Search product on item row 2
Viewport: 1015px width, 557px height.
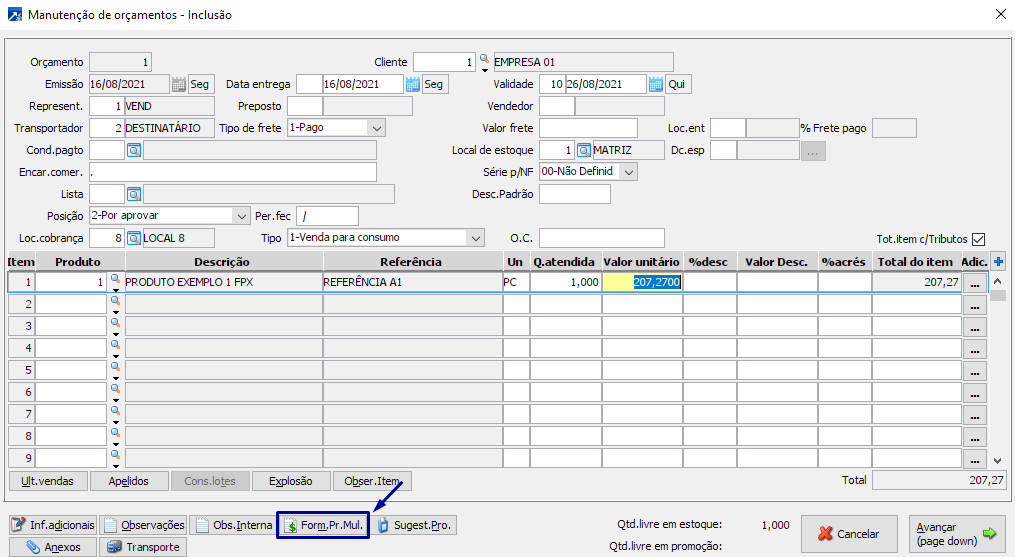(x=115, y=301)
